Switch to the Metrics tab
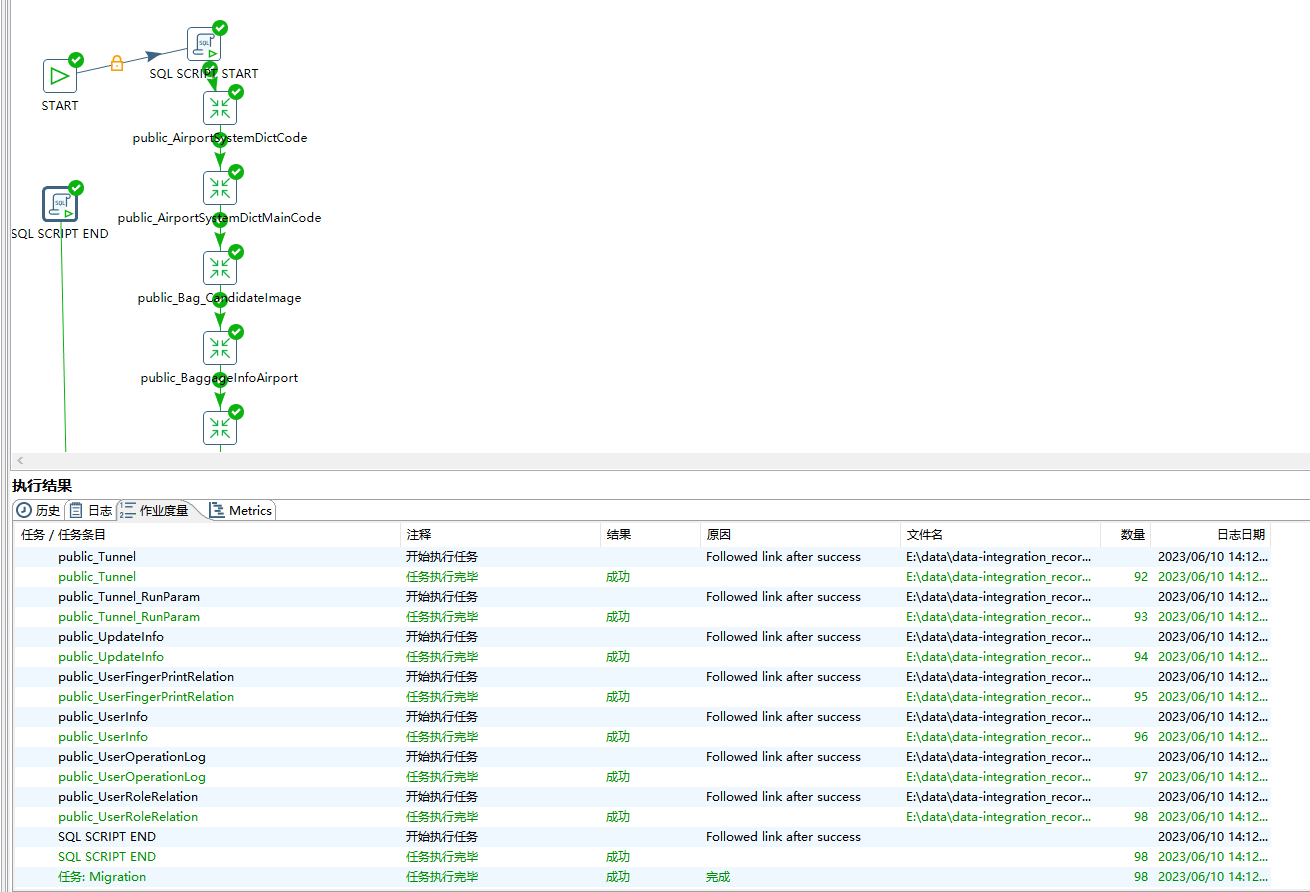 click(240, 510)
